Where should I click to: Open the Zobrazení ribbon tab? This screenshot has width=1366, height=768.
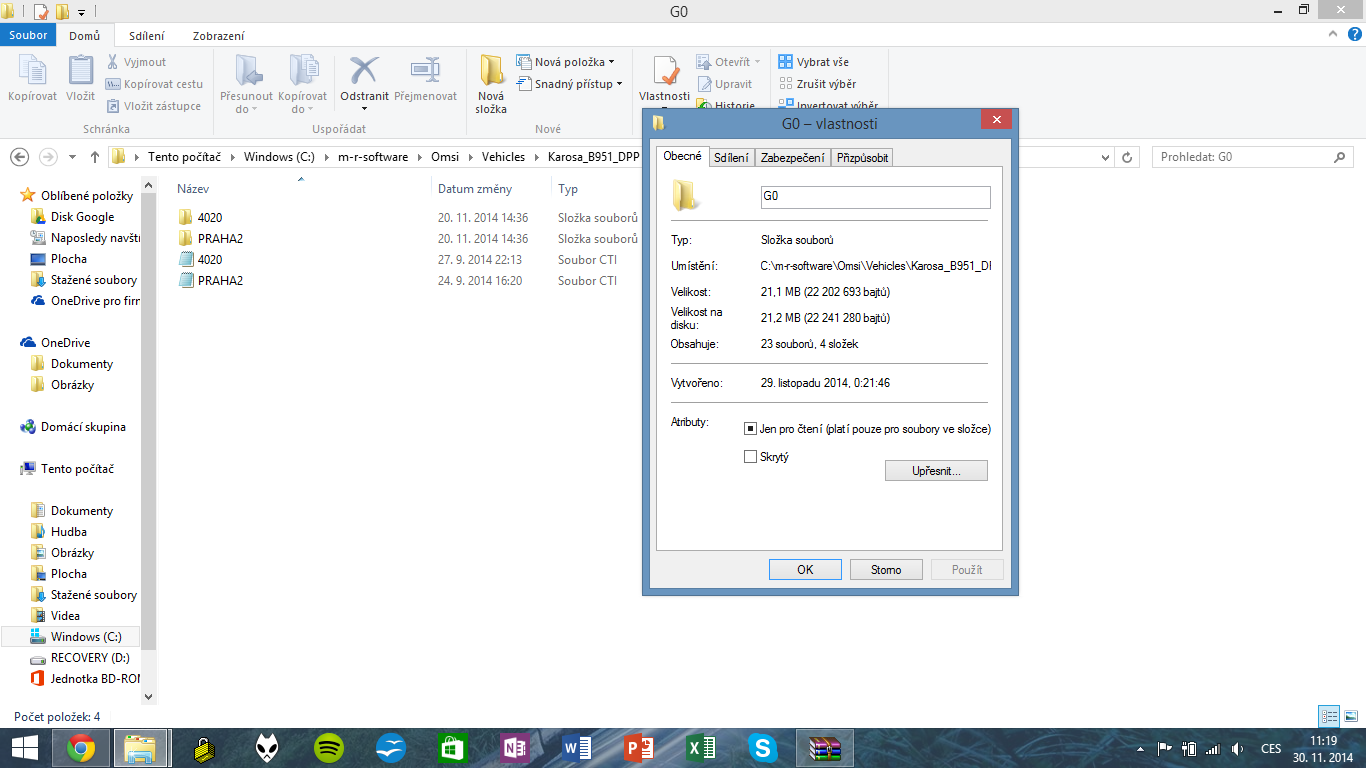(218, 36)
